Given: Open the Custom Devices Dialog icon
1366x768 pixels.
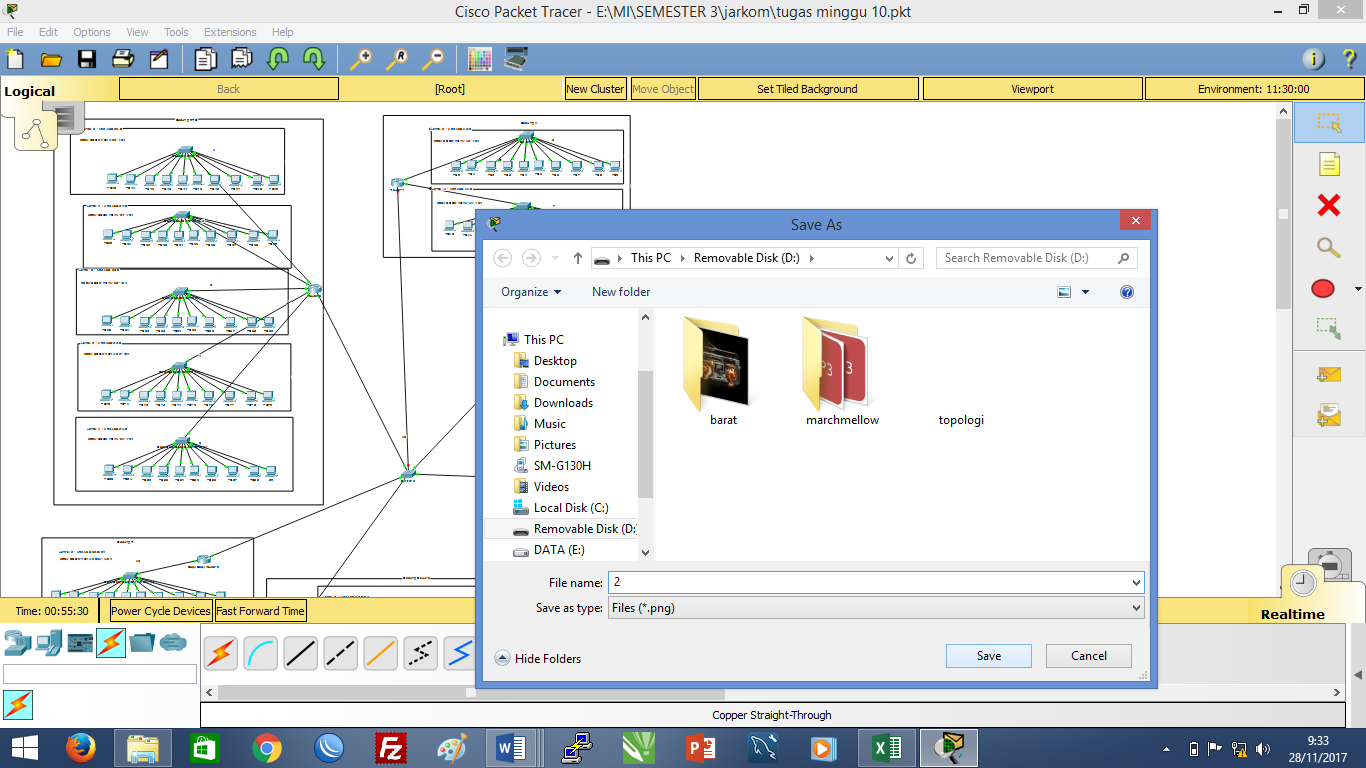Looking at the screenshot, I should coord(516,59).
